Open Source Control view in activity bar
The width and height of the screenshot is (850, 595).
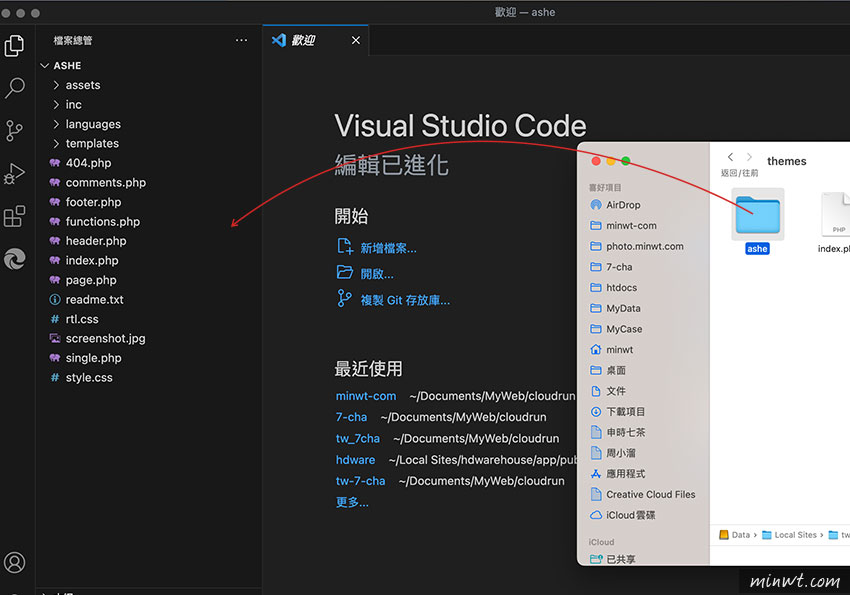15,131
